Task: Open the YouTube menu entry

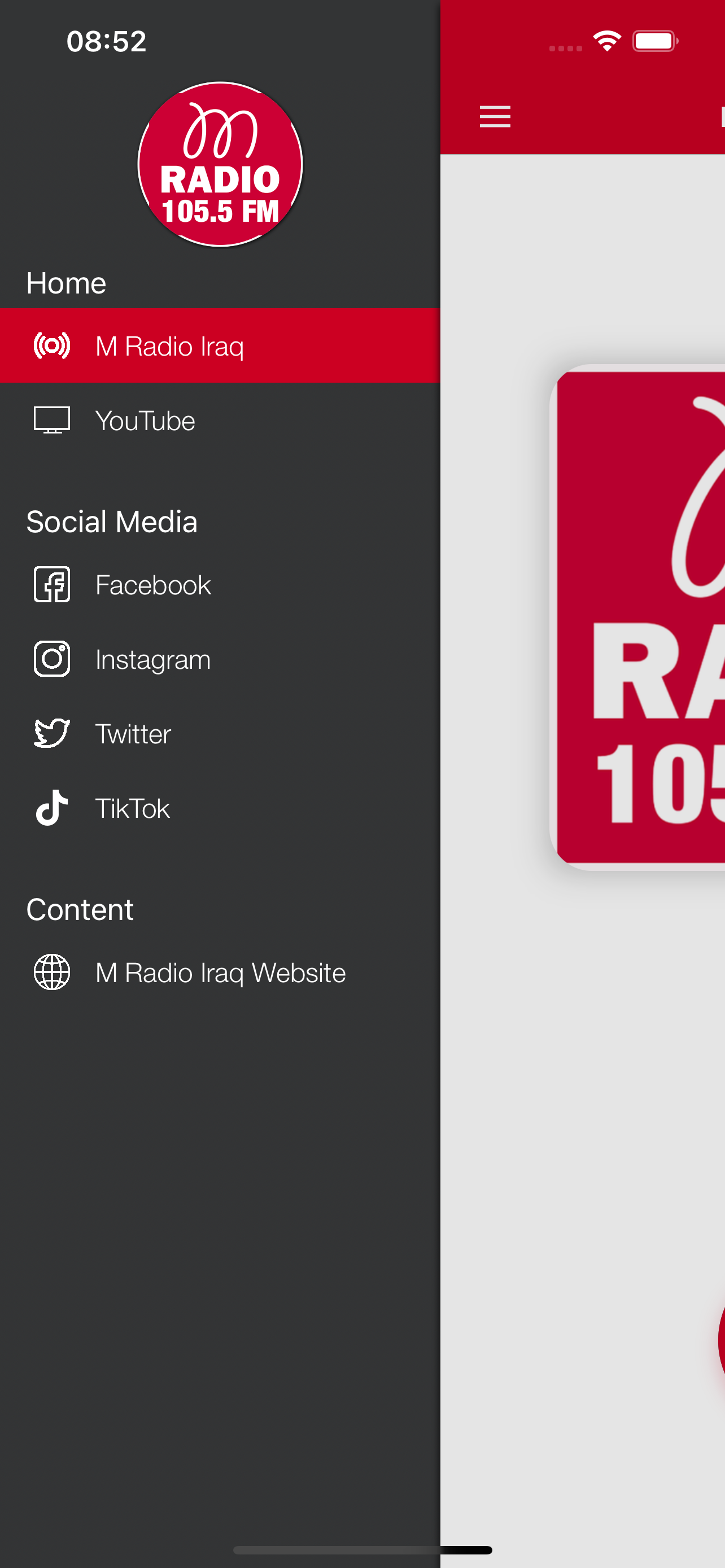Action: pos(220,420)
